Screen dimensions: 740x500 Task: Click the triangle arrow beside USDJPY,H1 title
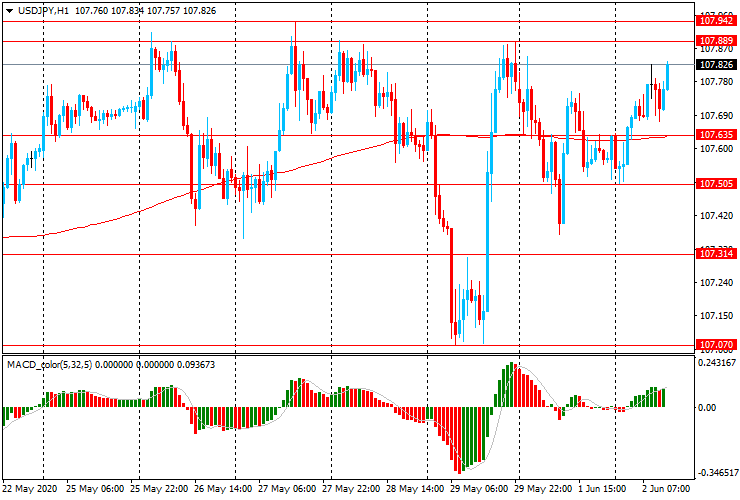(x=8, y=10)
